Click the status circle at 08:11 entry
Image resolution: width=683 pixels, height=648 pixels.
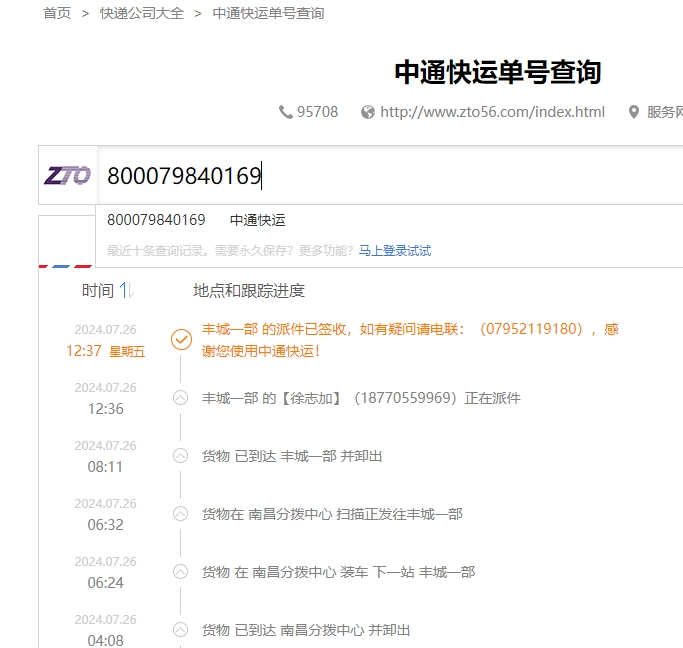click(180, 456)
